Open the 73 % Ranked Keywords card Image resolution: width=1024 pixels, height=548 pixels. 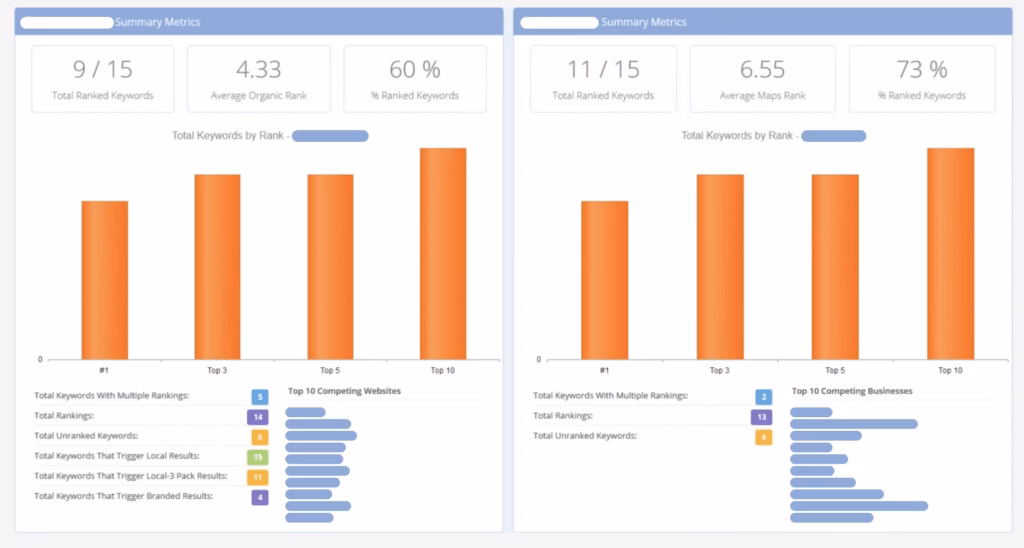click(922, 78)
